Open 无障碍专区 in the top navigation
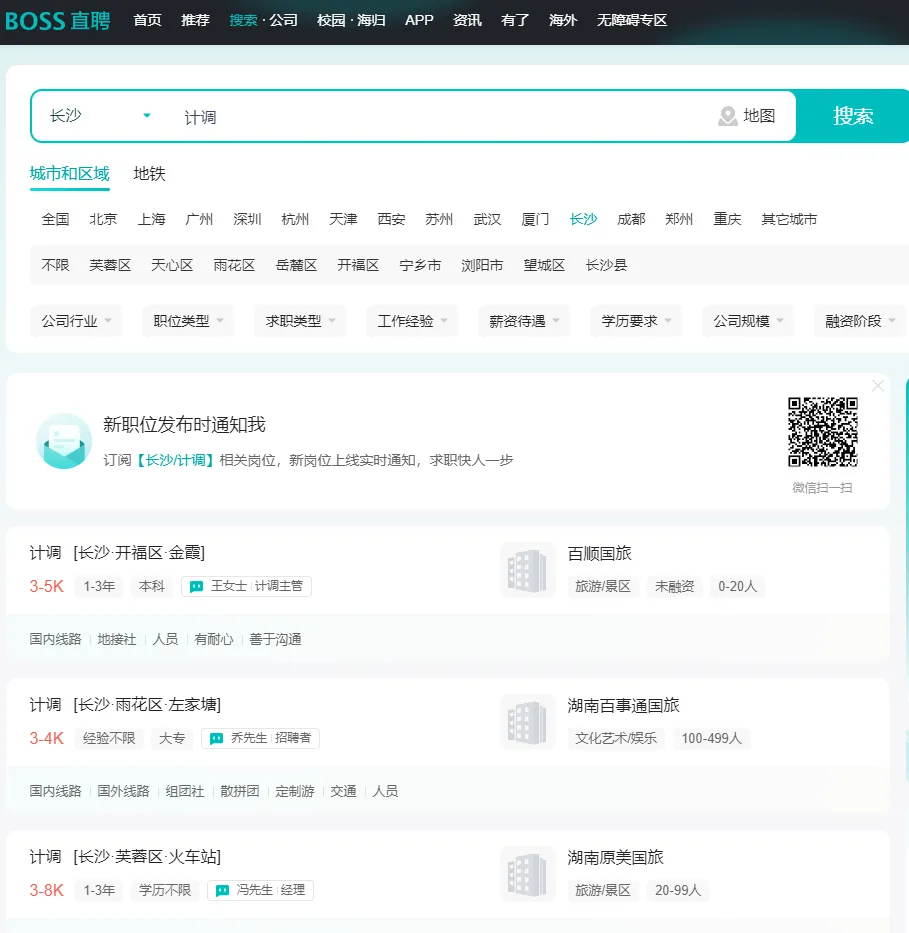The width and height of the screenshot is (909, 933). pos(632,20)
